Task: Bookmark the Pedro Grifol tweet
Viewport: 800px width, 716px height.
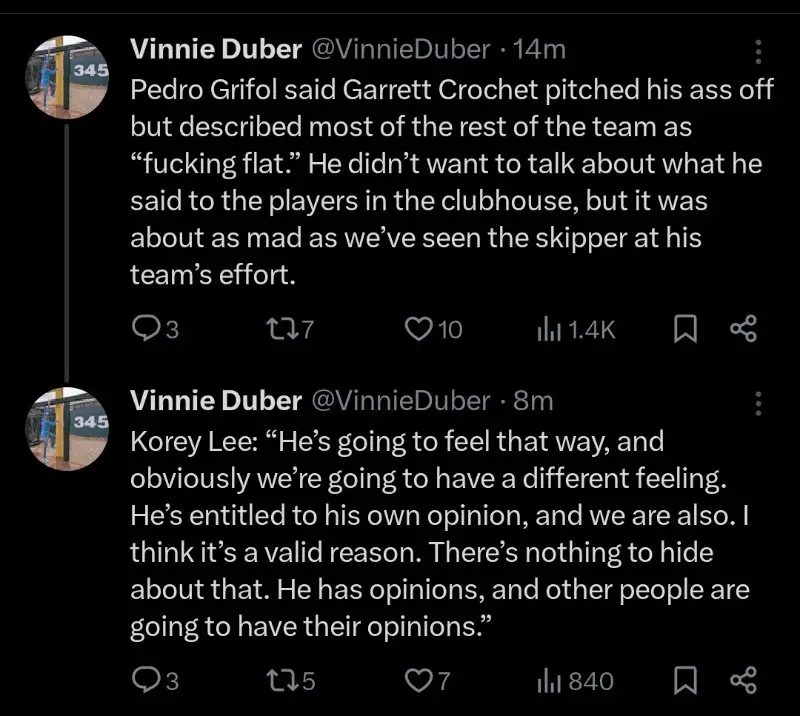Action: [685, 329]
